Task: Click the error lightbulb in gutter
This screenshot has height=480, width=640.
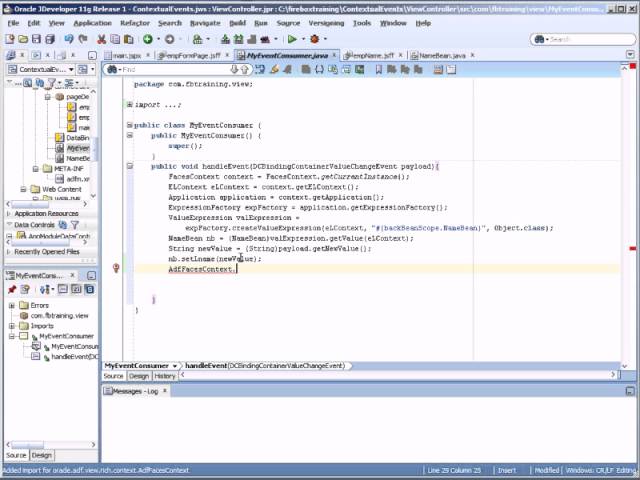Action: 116,268
